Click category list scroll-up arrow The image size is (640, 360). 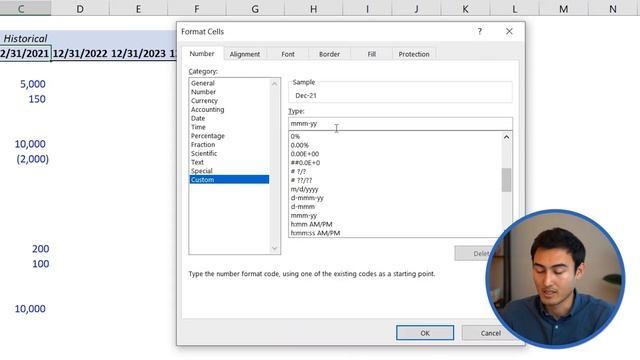coord(274,84)
